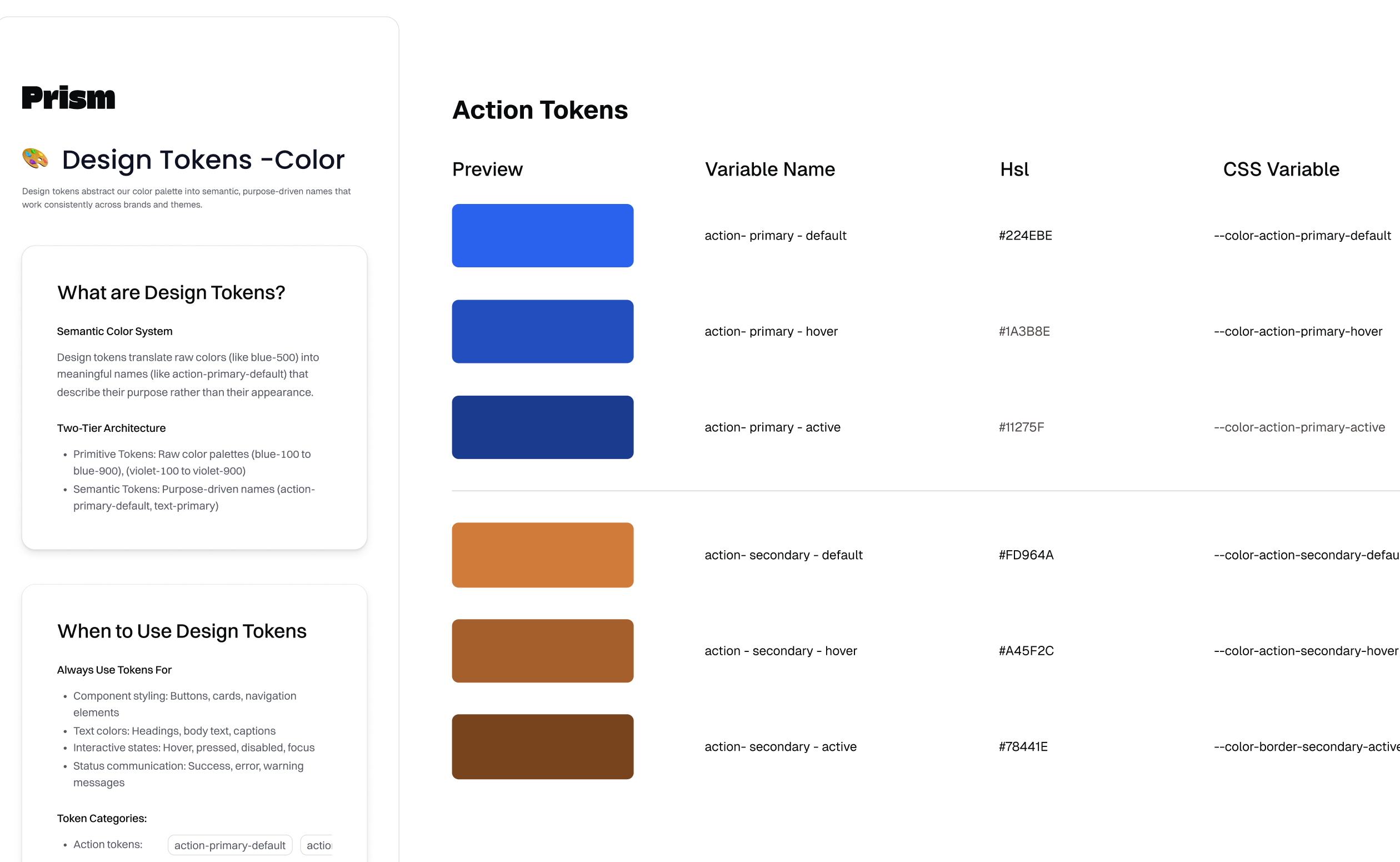
Task: Click the What are Design Tokens card
Action: coord(194,396)
